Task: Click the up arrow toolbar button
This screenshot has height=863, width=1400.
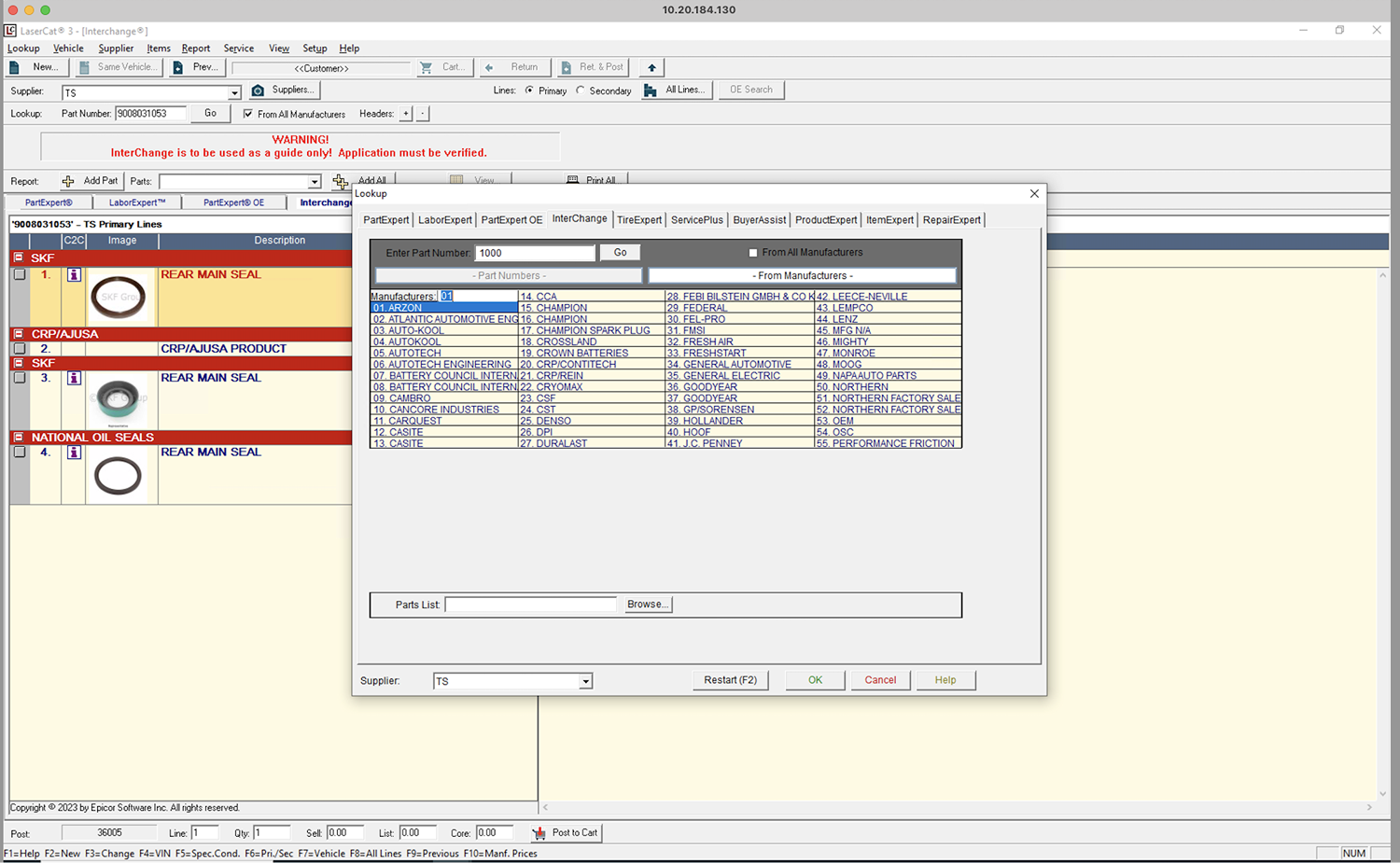Action: (651, 67)
